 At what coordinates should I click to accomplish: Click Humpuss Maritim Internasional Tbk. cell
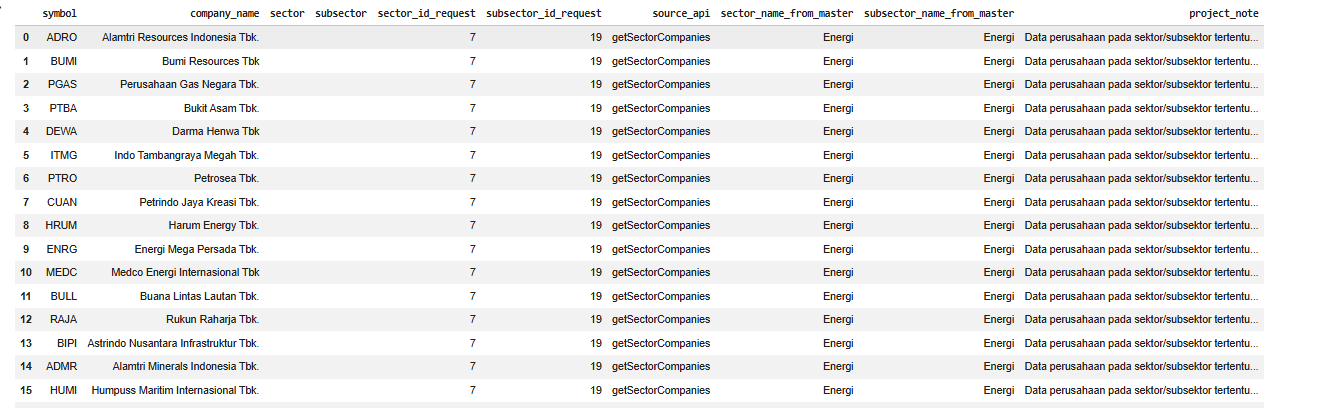tap(176, 390)
